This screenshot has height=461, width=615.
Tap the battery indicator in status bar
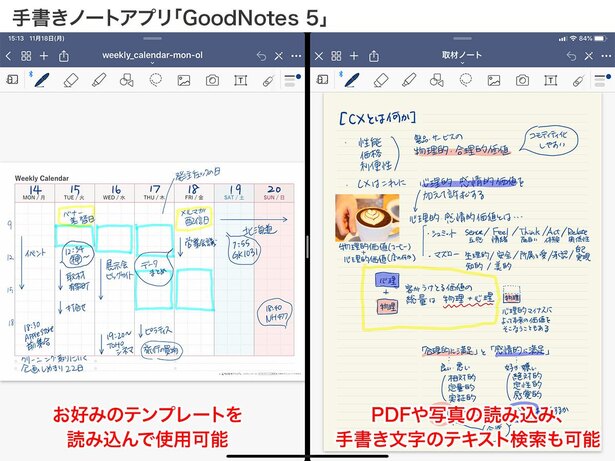click(600, 38)
